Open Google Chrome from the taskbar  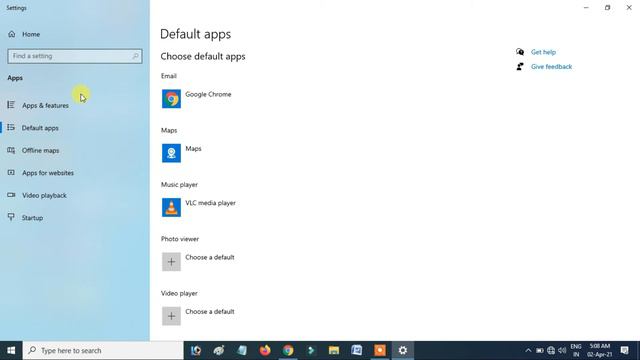(x=288, y=350)
